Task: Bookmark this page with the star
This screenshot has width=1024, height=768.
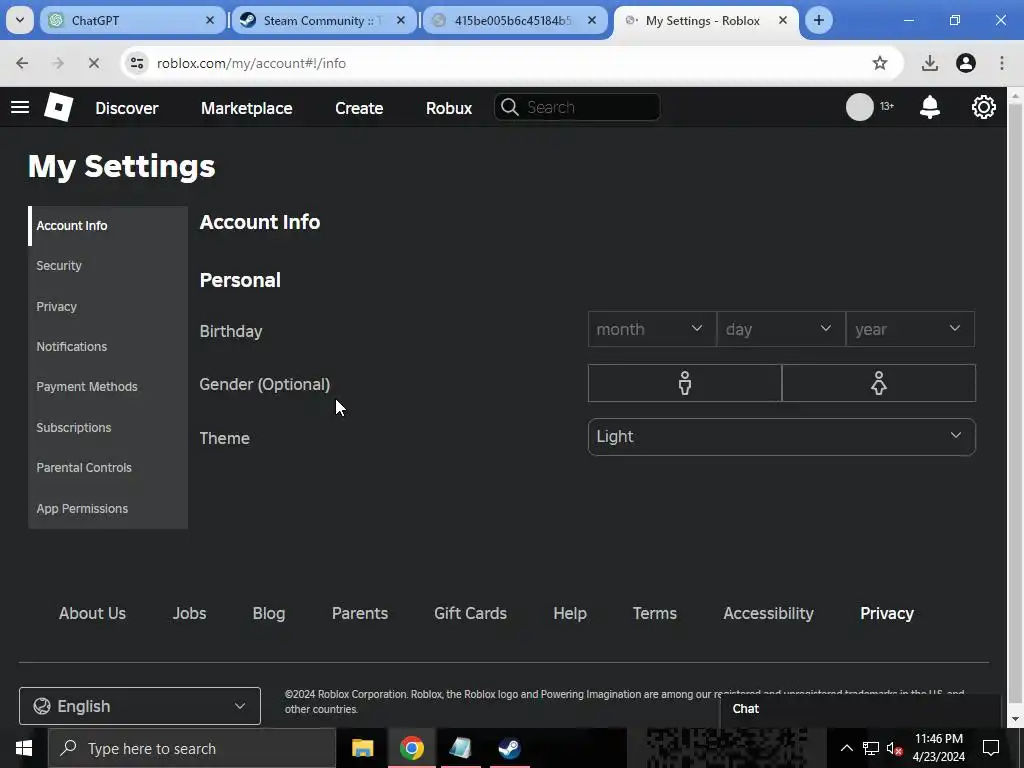Action: (880, 63)
